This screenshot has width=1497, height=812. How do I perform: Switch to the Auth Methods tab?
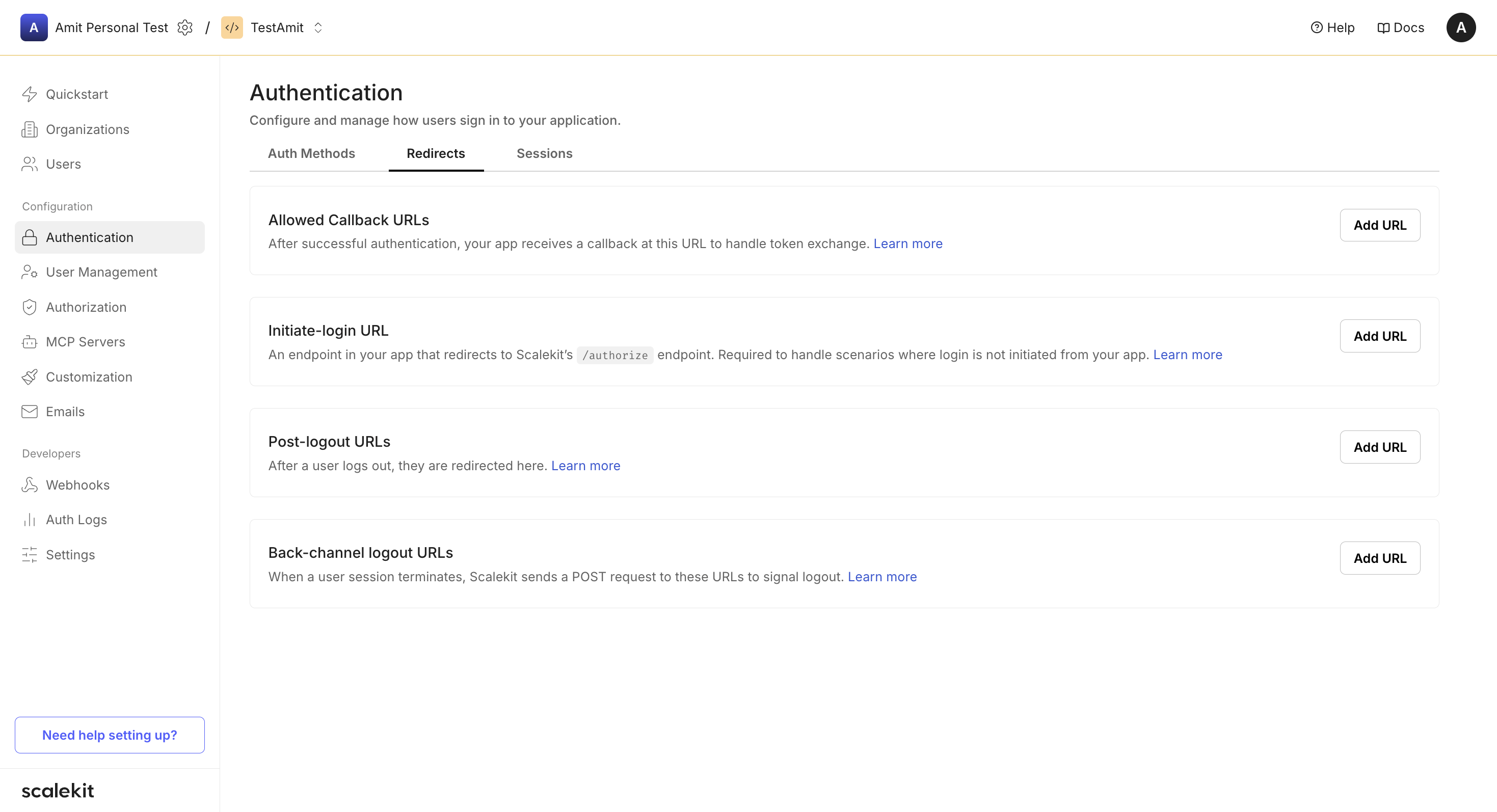(311, 153)
